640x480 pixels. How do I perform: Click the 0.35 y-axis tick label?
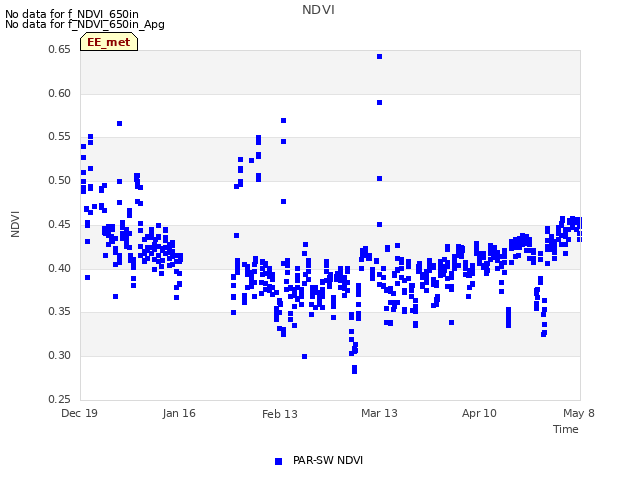click(x=59, y=311)
